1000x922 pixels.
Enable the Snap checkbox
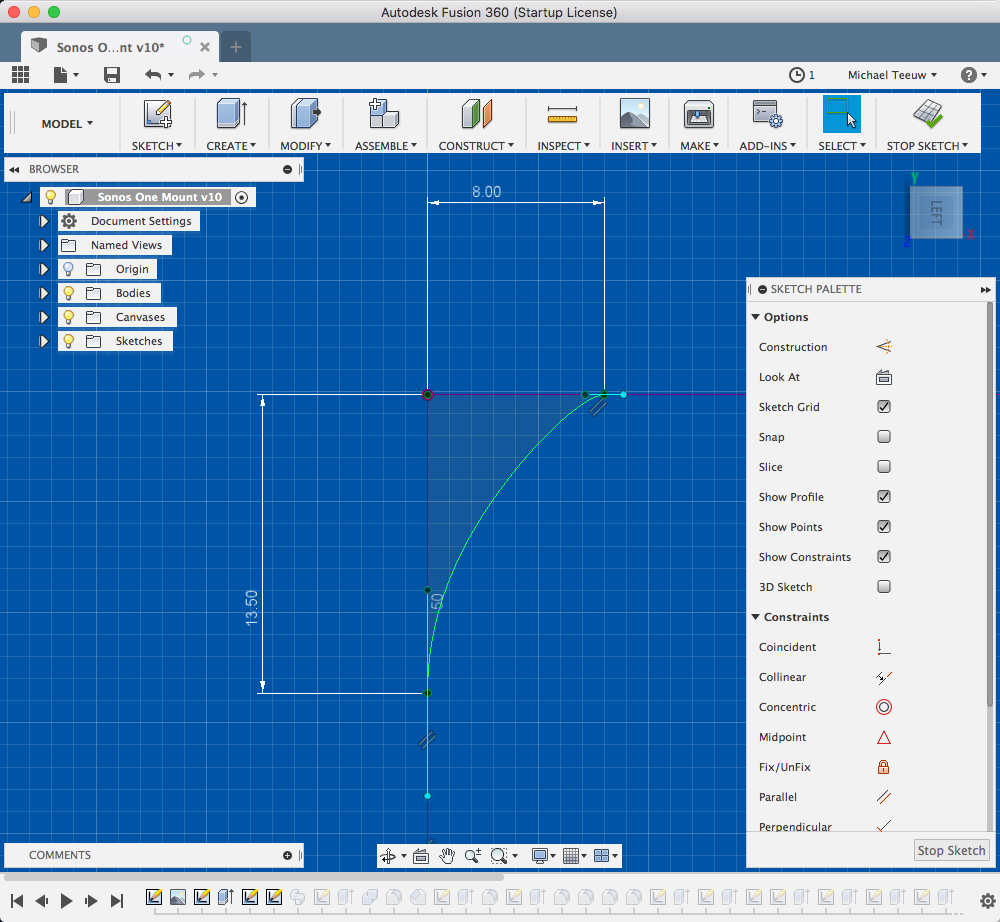click(883, 437)
